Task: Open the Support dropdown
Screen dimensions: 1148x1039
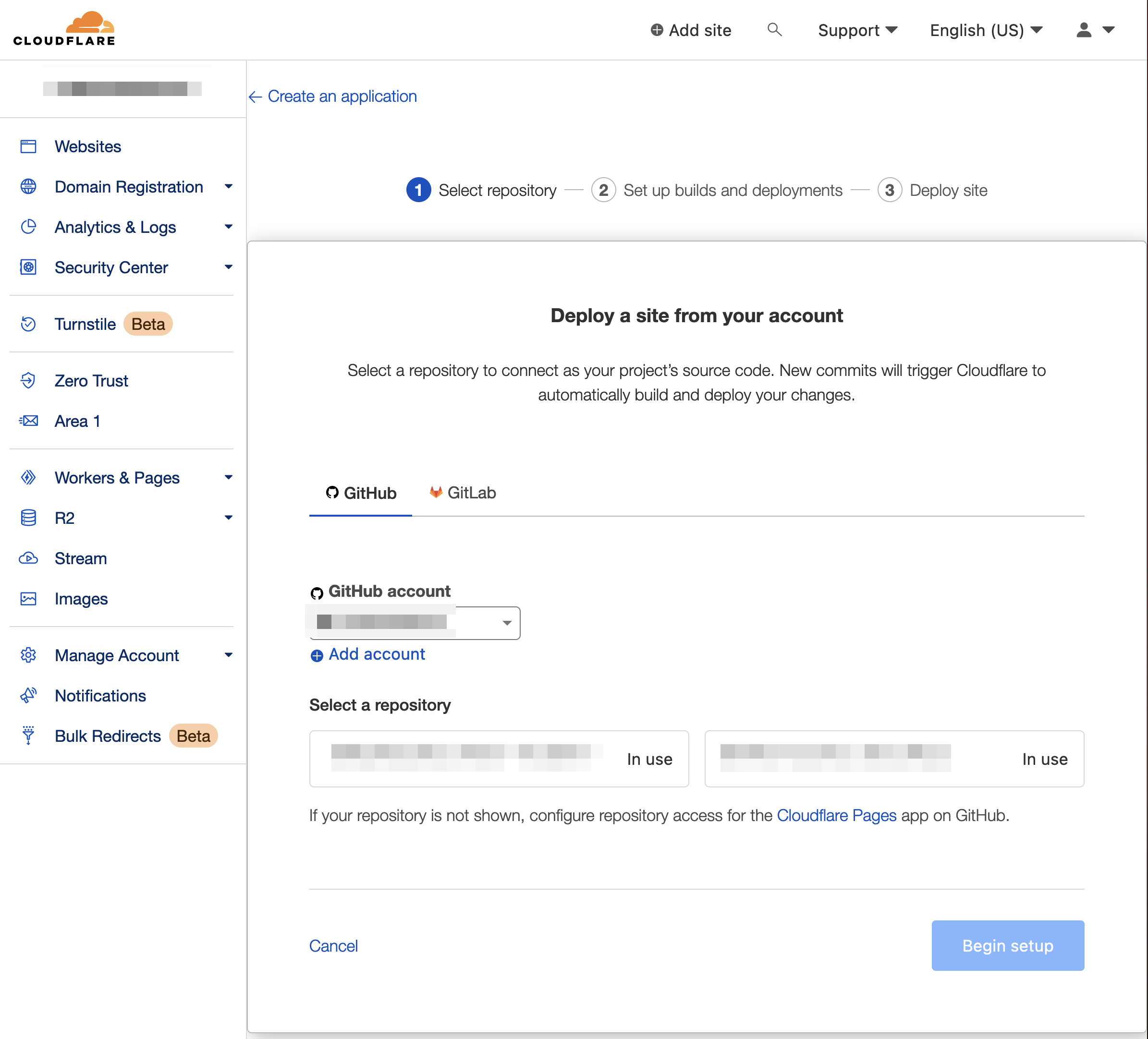Action: [857, 30]
